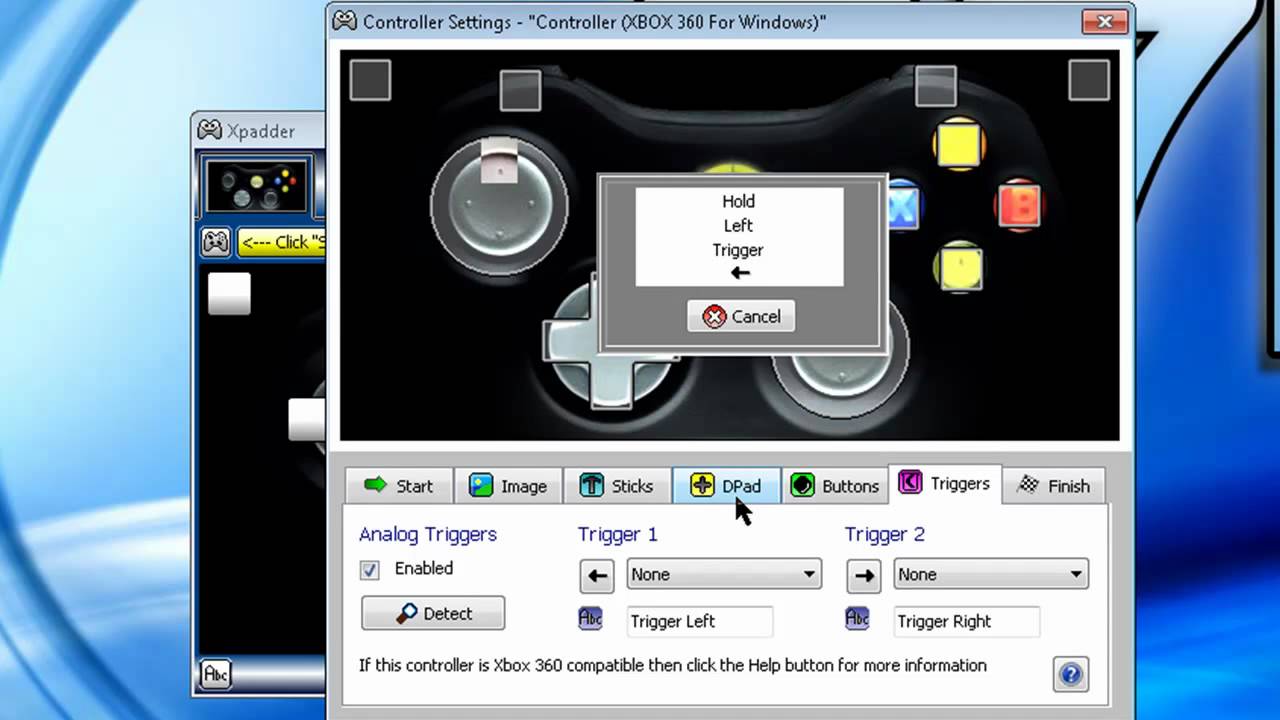The height and width of the screenshot is (720, 1280).
Task: Click Abc icon beside Trigger Right
Action: (858, 619)
